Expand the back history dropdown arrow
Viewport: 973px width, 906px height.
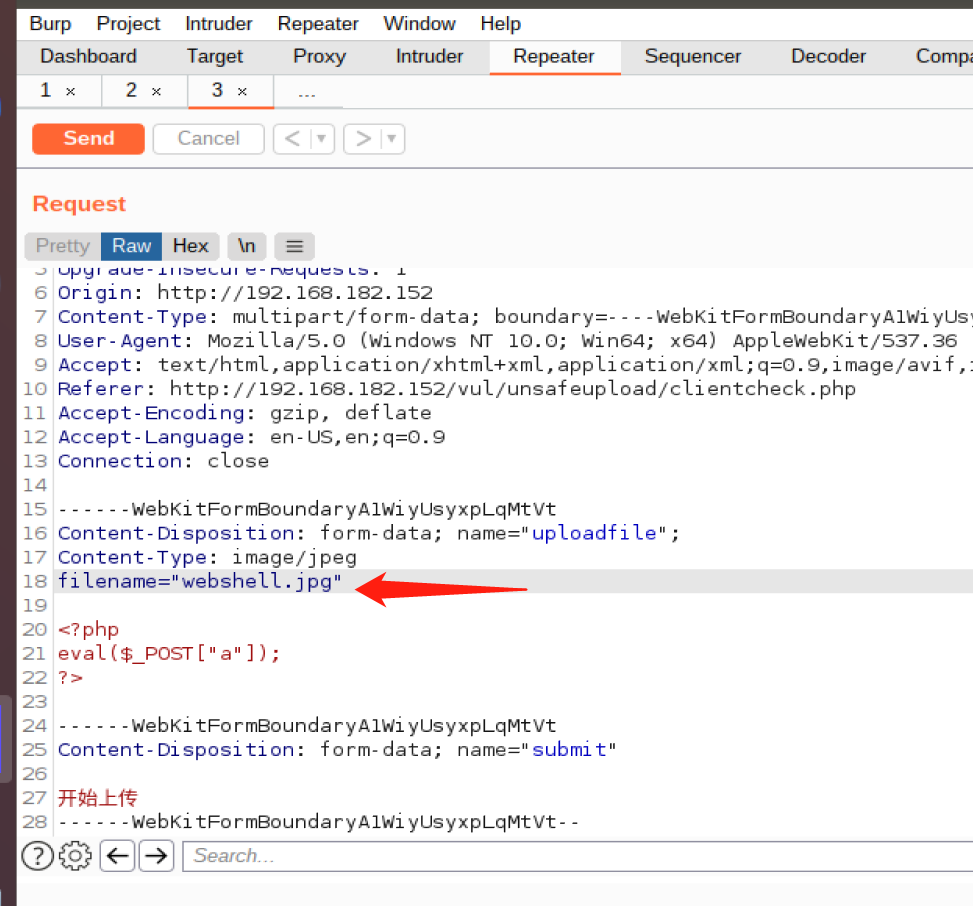[321, 138]
